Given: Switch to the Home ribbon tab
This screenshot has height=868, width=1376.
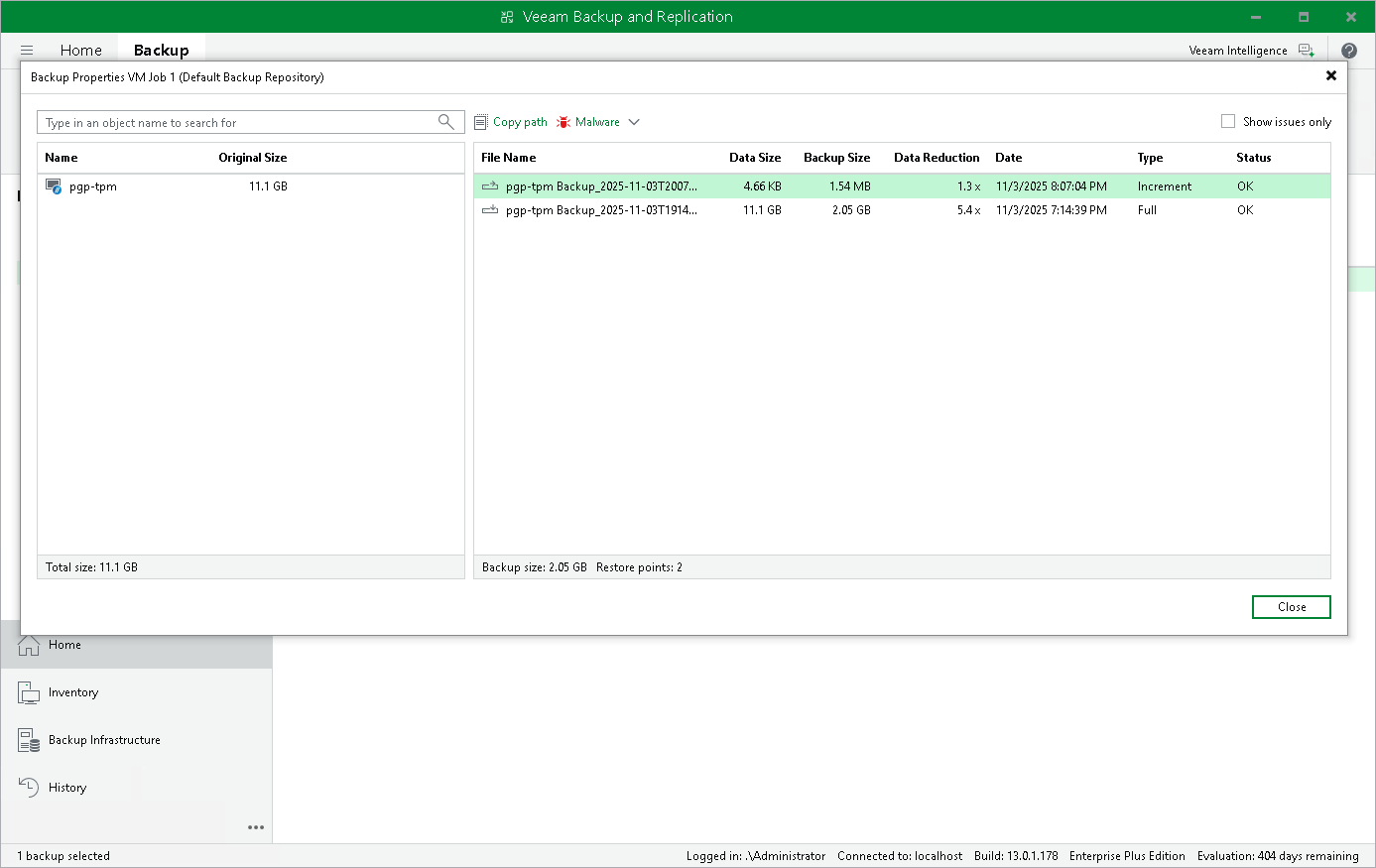Looking at the screenshot, I should [x=81, y=51].
